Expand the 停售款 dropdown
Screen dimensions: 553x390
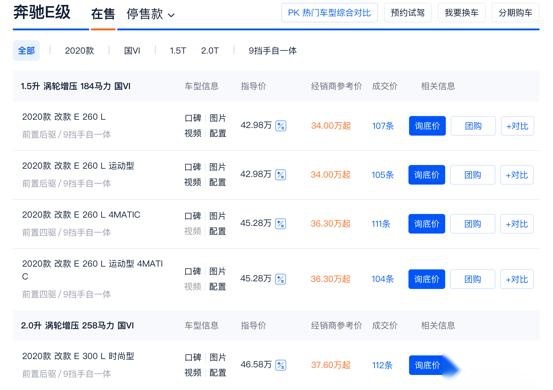[151, 14]
